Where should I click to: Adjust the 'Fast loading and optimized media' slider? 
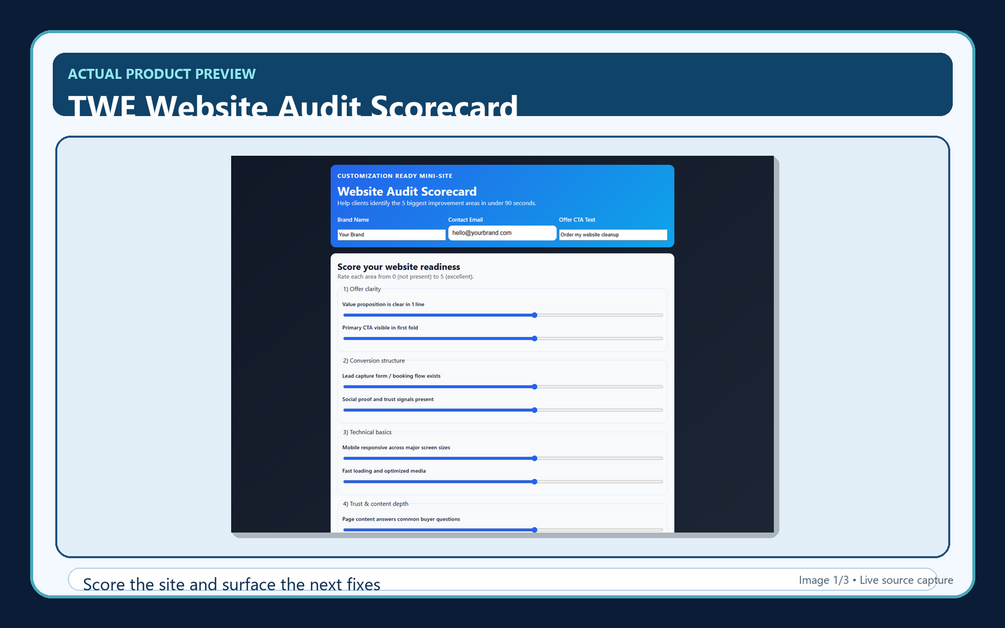coord(502,481)
